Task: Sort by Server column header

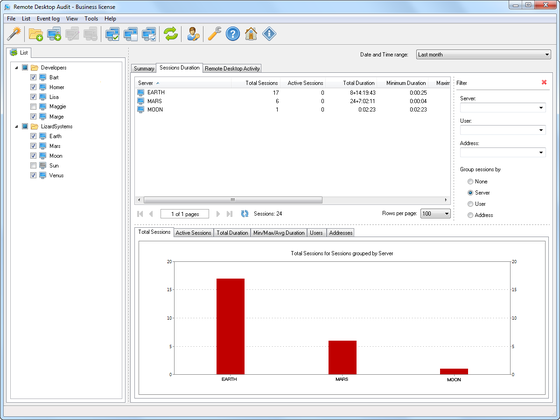Action: [183, 83]
